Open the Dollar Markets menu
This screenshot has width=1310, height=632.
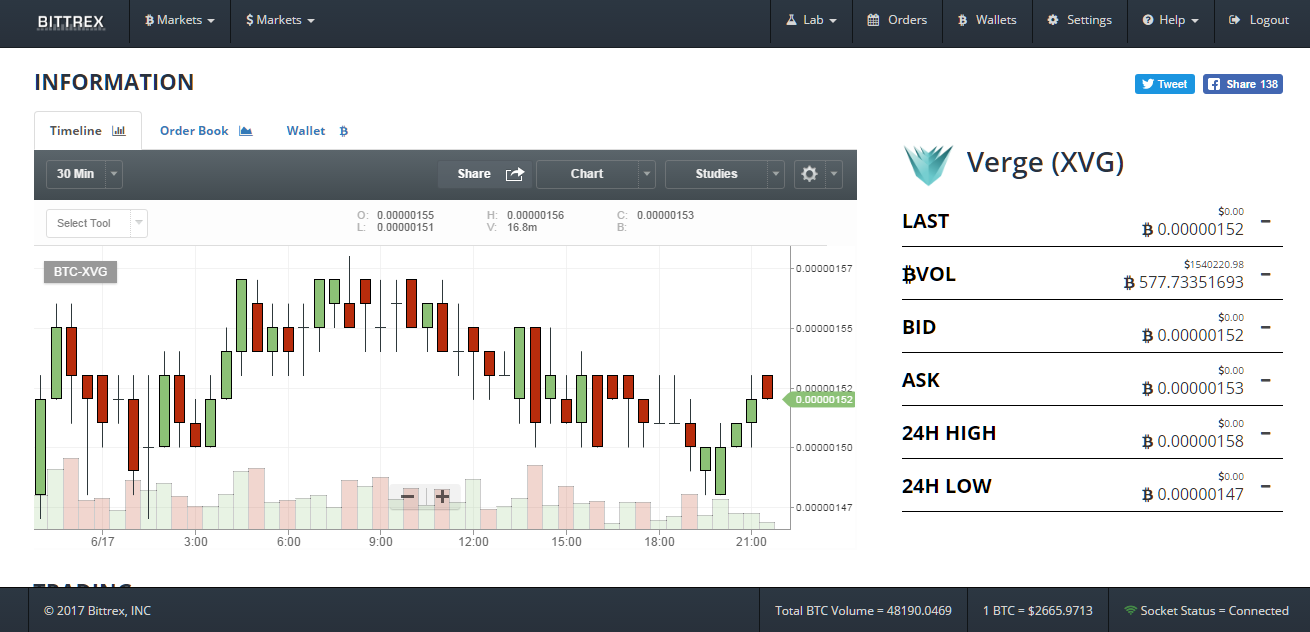[x=281, y=20]
